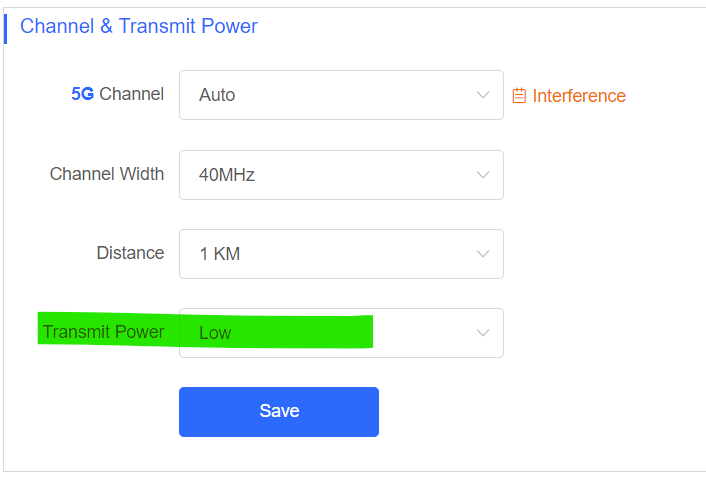This screenshot has width=706, height=483.
Task: Select the 1 KM value text
Action: pyautogui.click(x=220, y=254)
